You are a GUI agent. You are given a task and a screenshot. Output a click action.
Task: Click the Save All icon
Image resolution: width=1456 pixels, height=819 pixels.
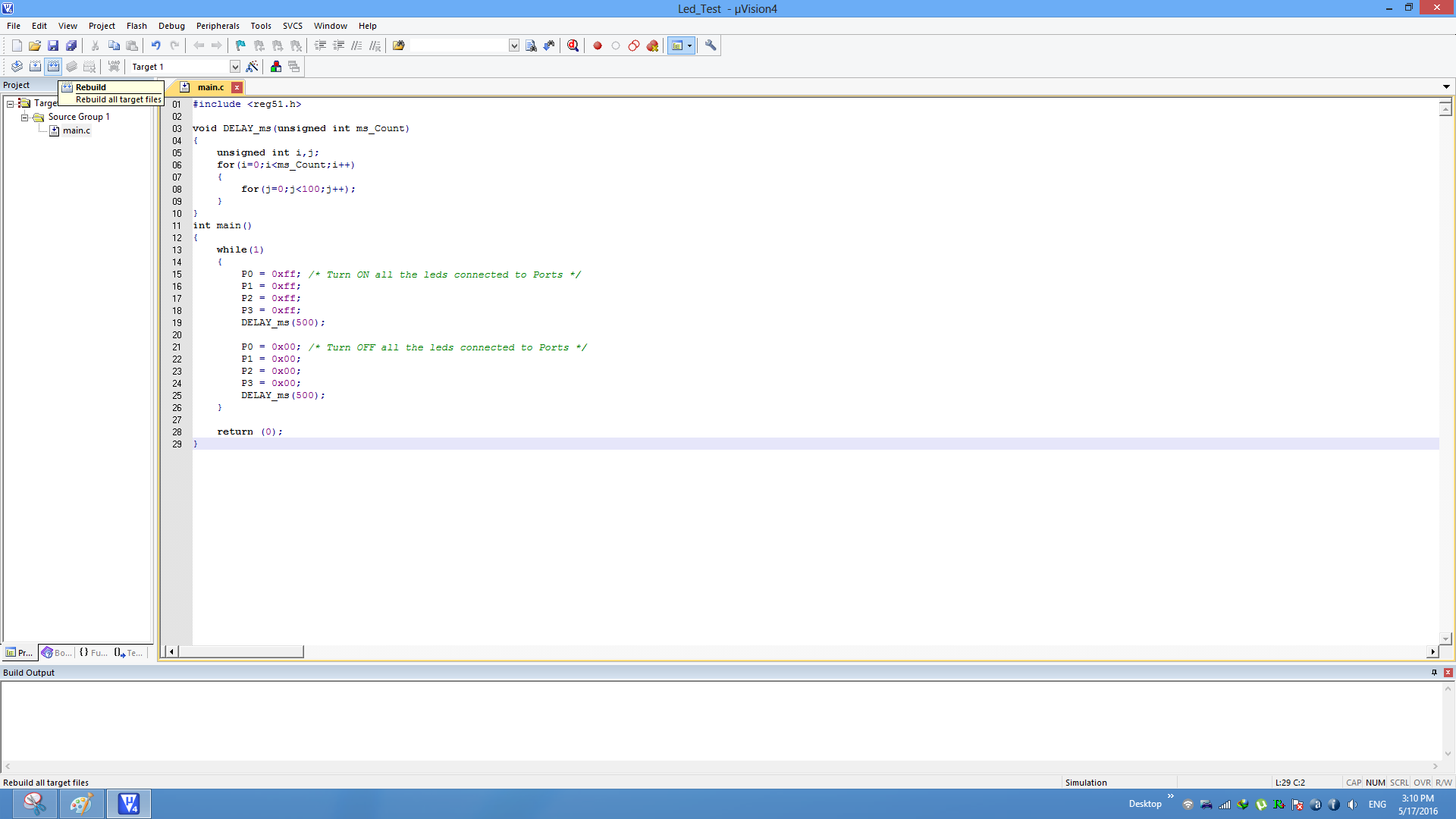pyautogui.click(x=71, y=45)
